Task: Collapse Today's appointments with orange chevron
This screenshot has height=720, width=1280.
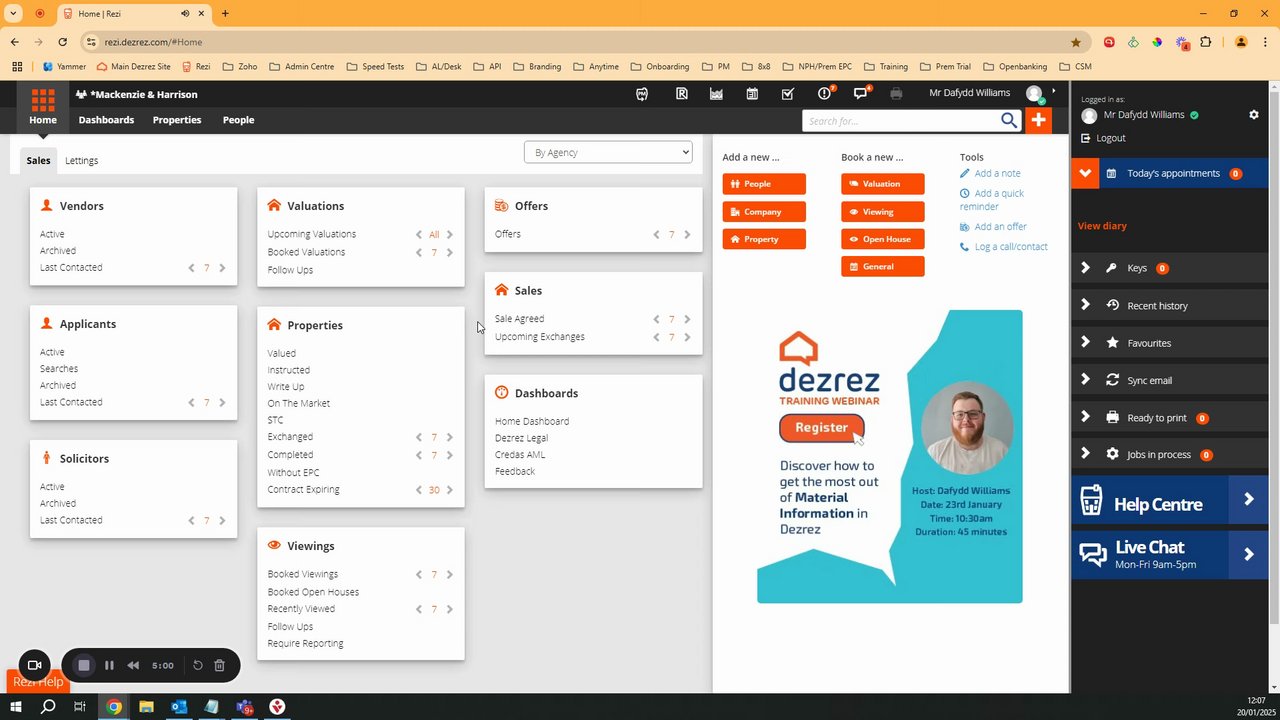Action: [x=1085, y=173]
